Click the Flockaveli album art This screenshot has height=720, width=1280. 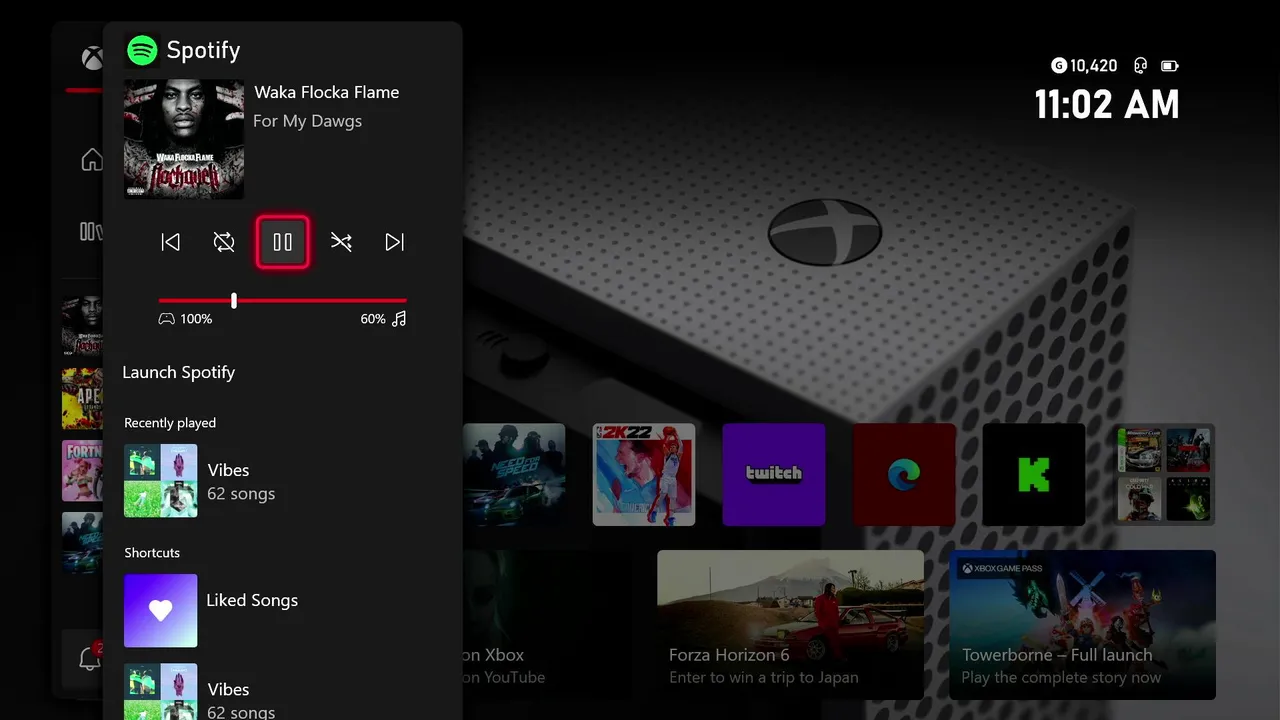tap(184, 139)
